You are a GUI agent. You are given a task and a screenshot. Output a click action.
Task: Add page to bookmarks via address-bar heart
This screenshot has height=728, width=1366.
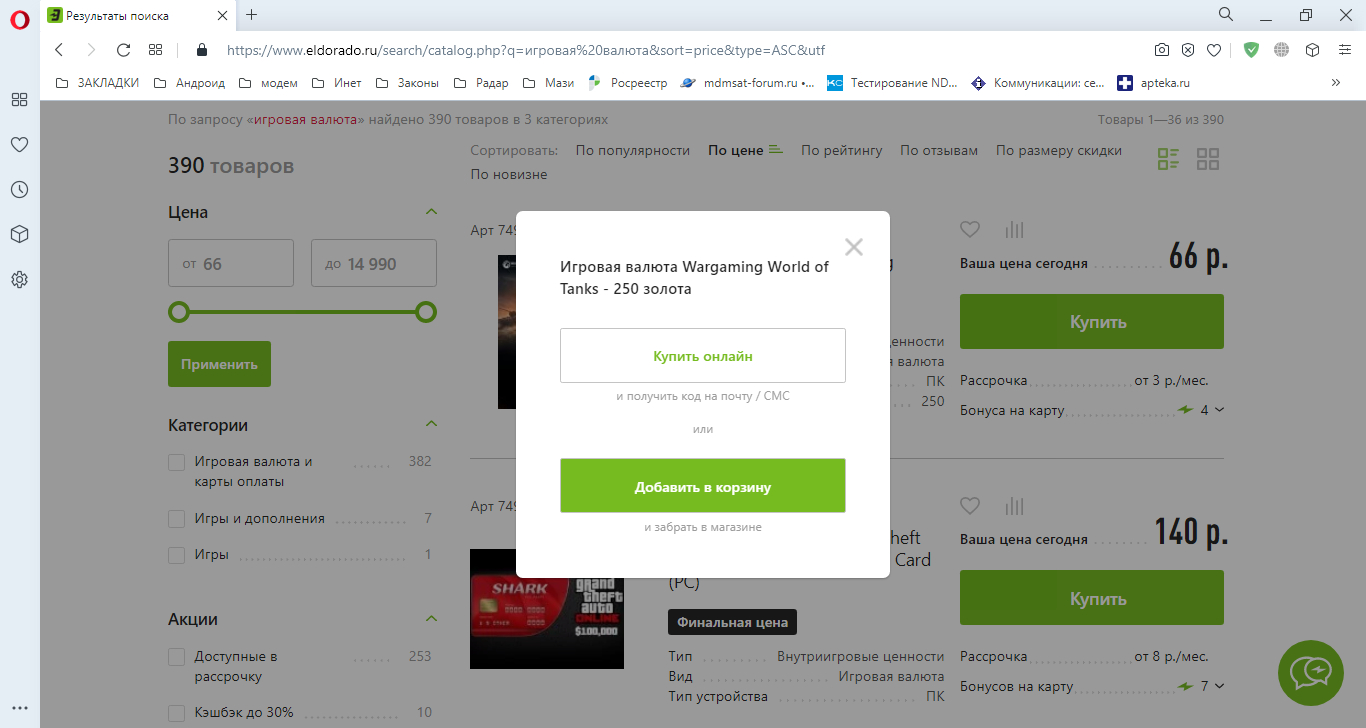tap(1214, 50)
